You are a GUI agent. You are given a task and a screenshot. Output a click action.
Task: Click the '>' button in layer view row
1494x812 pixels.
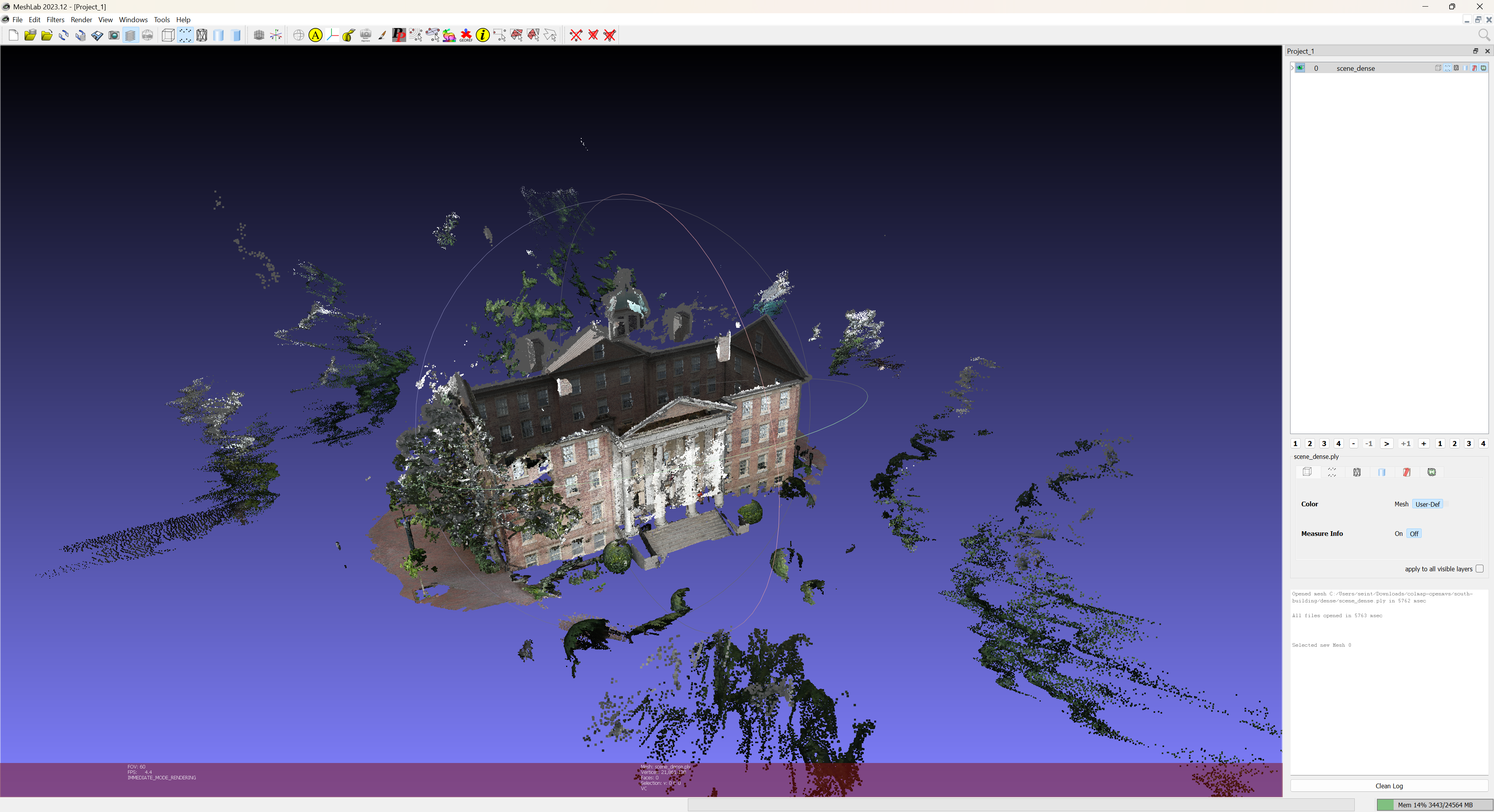(1386, 443)
